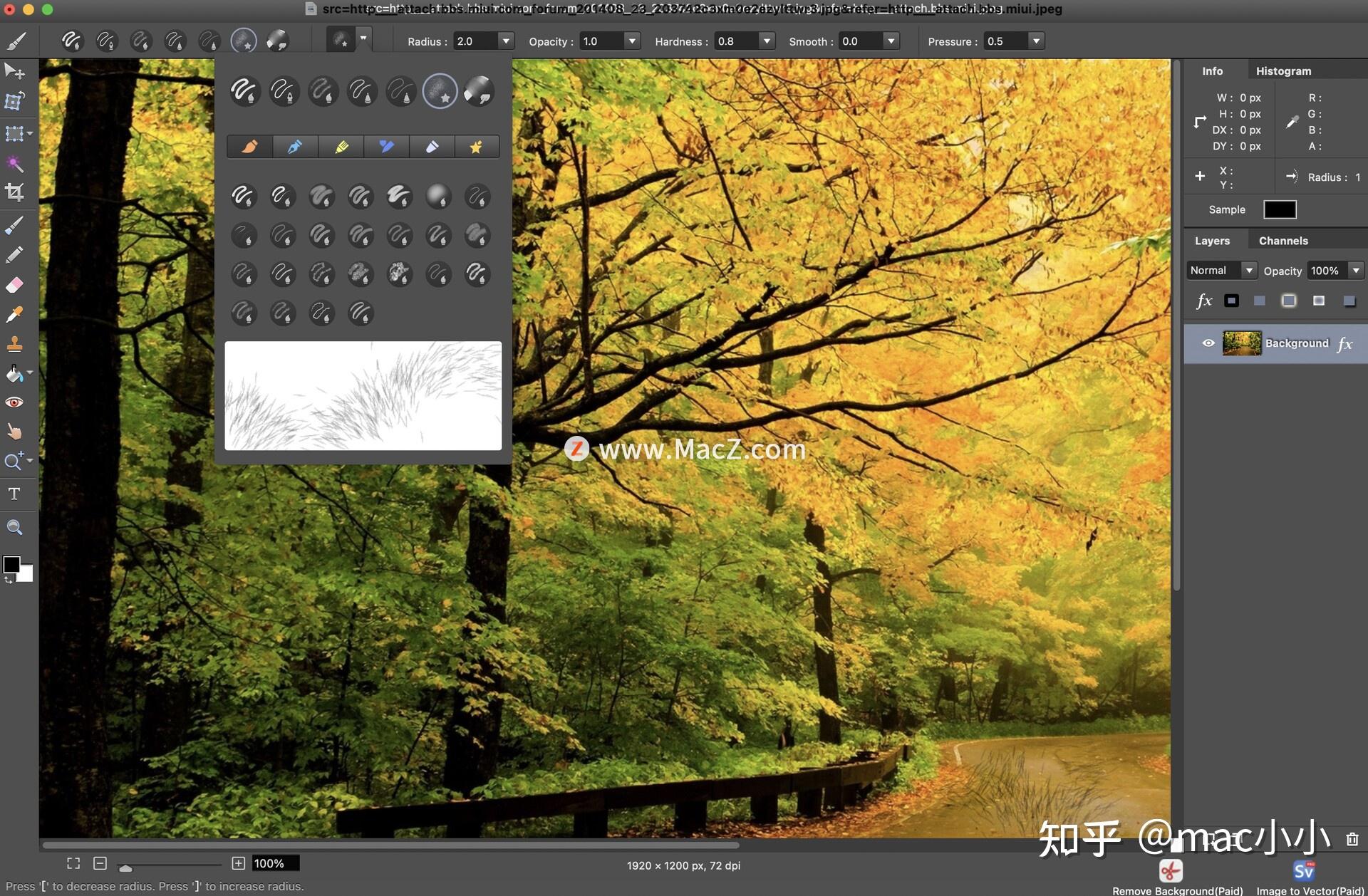Select the Crop tool
The image size is (1368, 896).
[16, 192]
